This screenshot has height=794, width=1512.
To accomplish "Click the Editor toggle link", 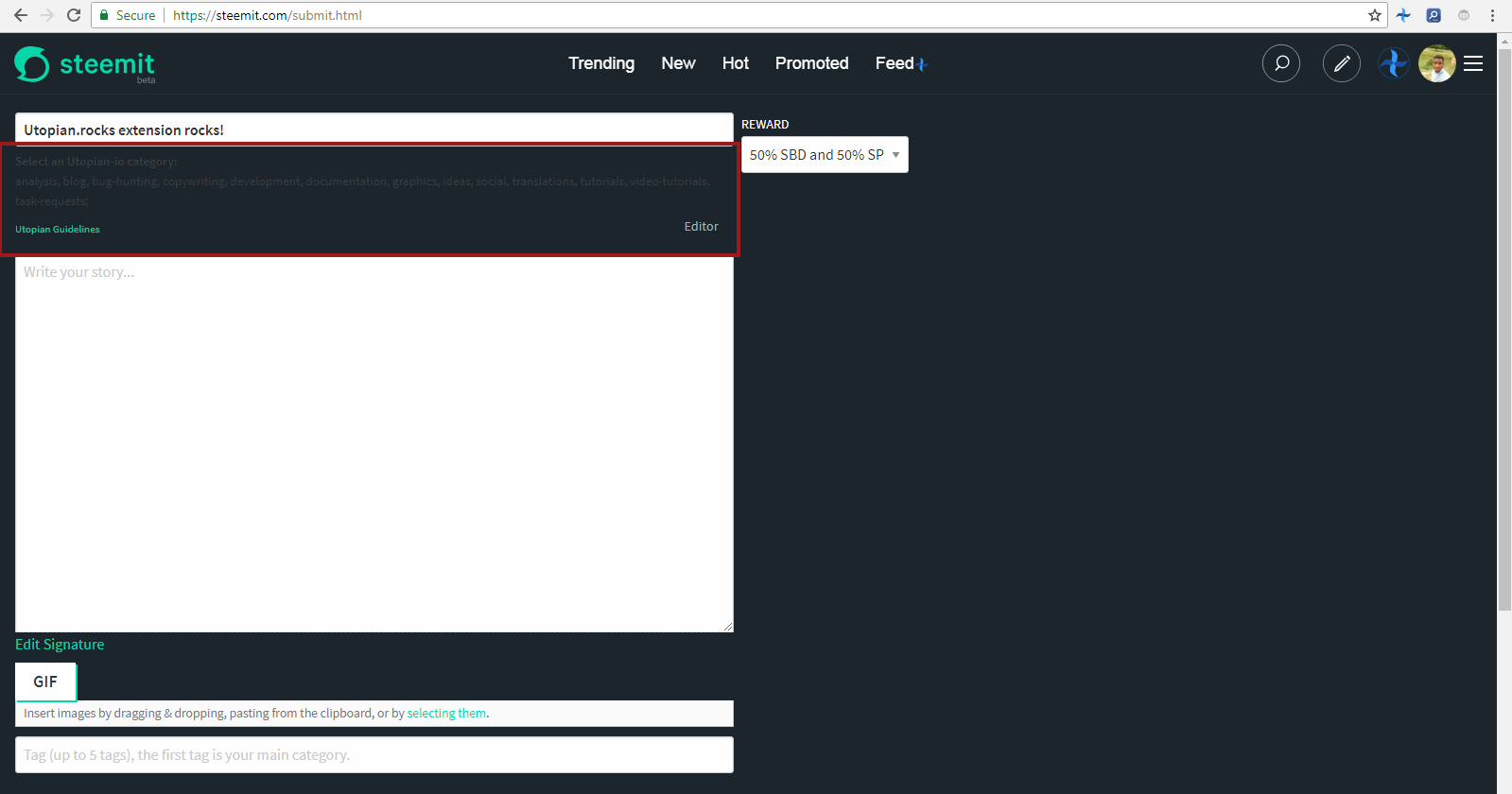I will 701,227.
